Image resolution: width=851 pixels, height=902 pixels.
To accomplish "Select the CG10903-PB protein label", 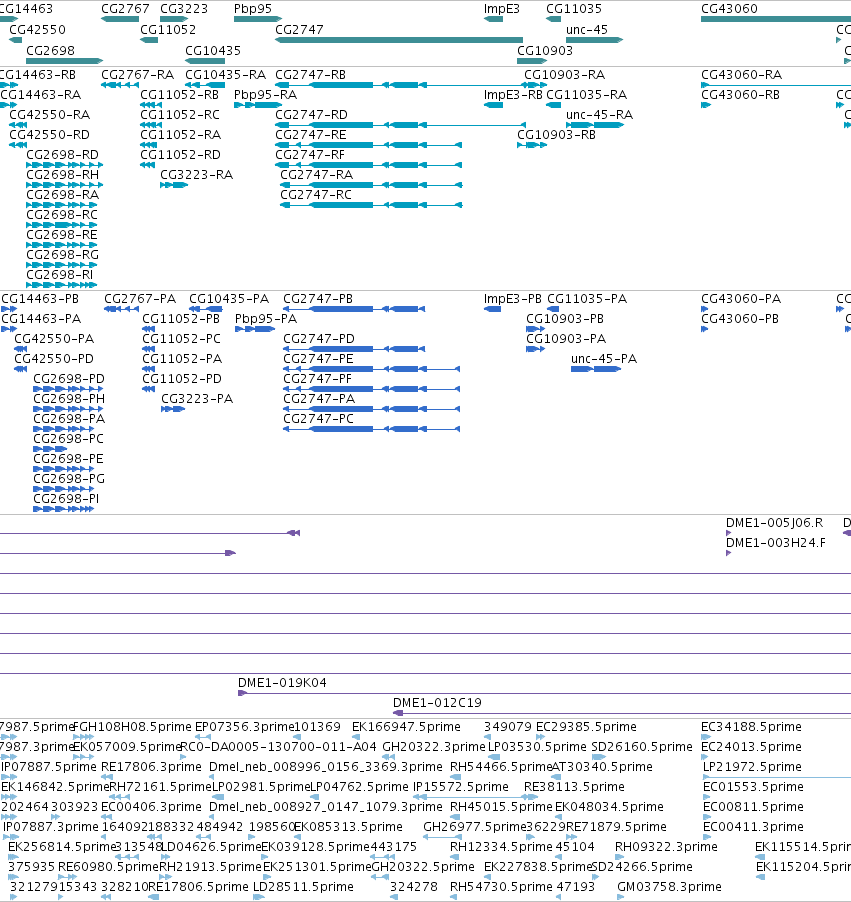I will tap(565, 319).
